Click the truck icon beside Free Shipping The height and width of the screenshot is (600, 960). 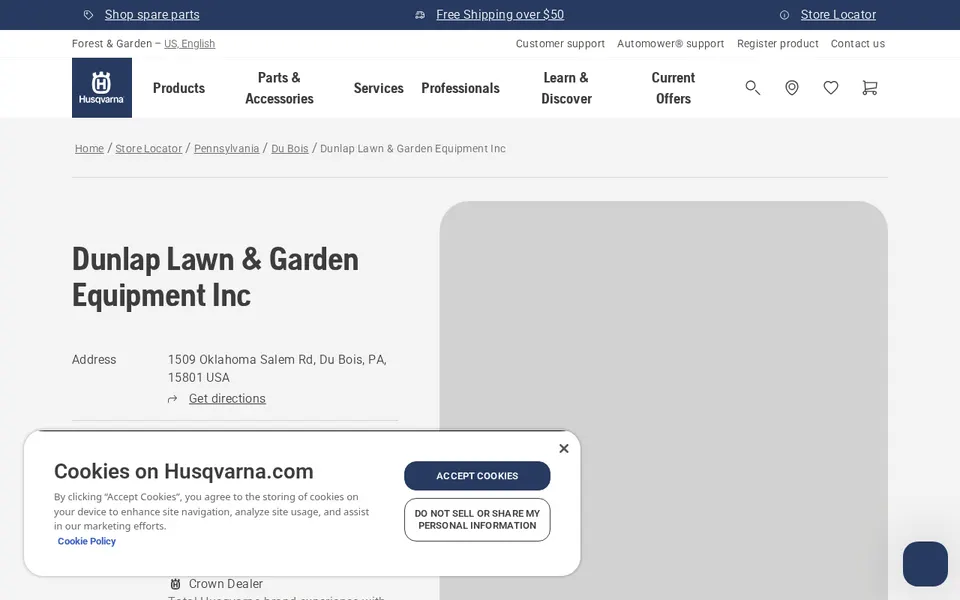420,15
